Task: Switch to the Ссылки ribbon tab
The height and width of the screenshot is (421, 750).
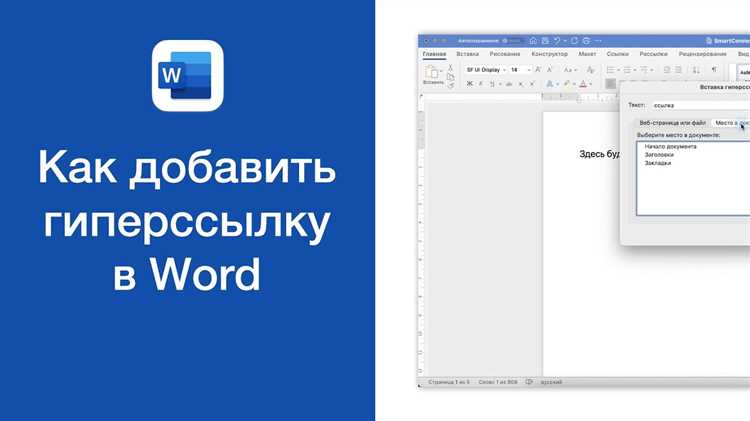Action: [618, 54]
